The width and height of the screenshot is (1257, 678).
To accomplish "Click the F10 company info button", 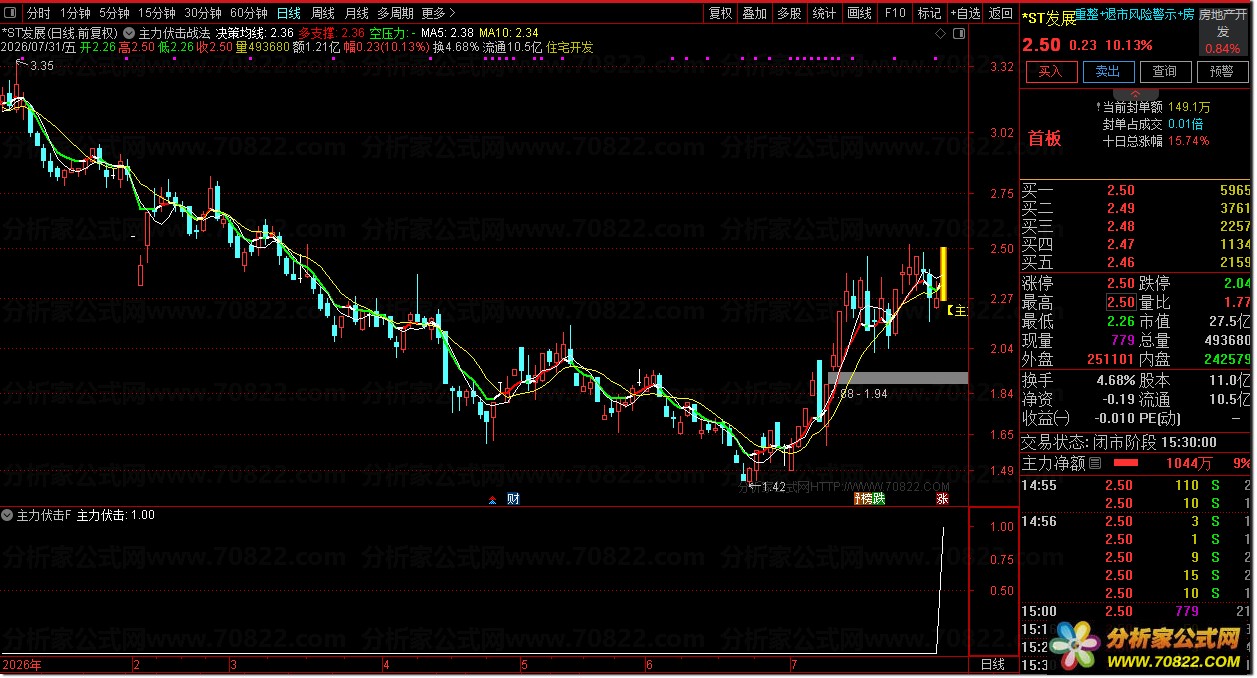I will (x=895, y=13).
